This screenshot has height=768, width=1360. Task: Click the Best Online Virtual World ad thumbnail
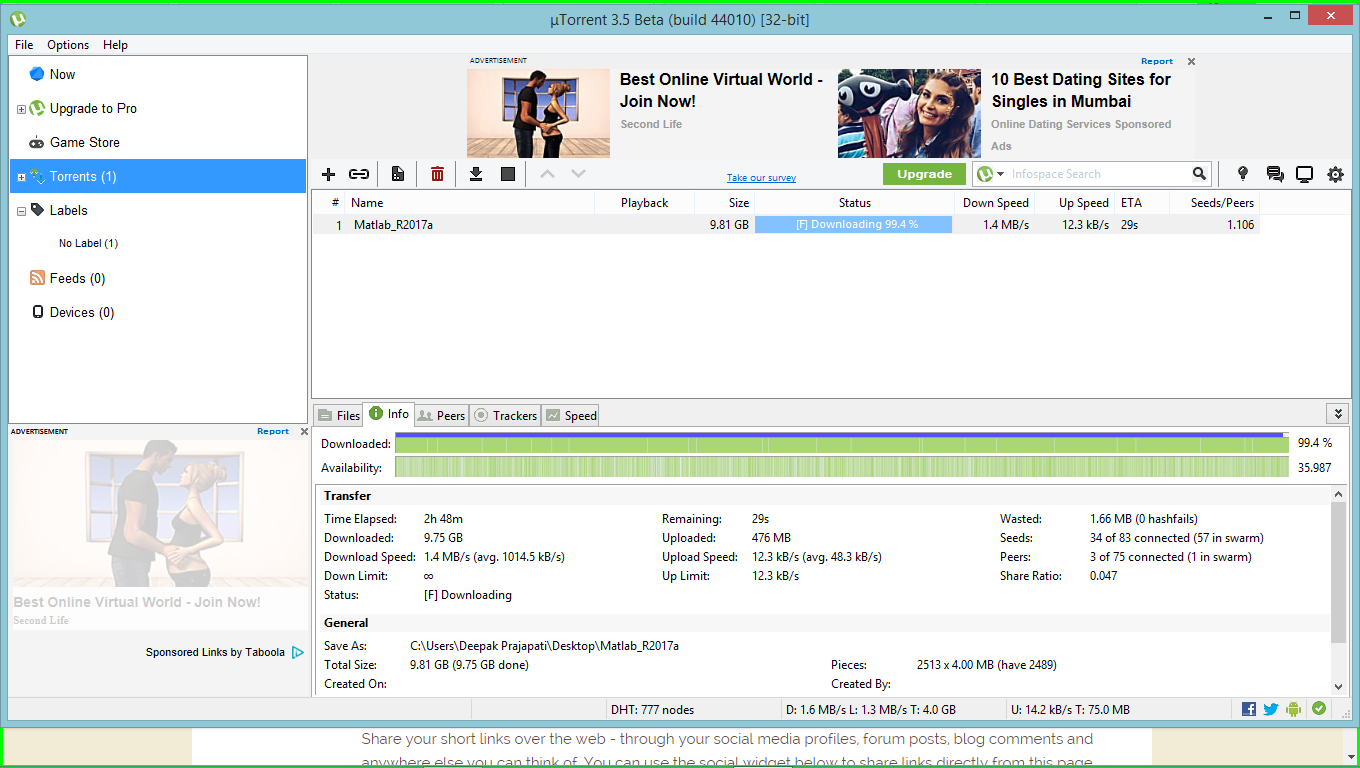[x=538, y=113]
